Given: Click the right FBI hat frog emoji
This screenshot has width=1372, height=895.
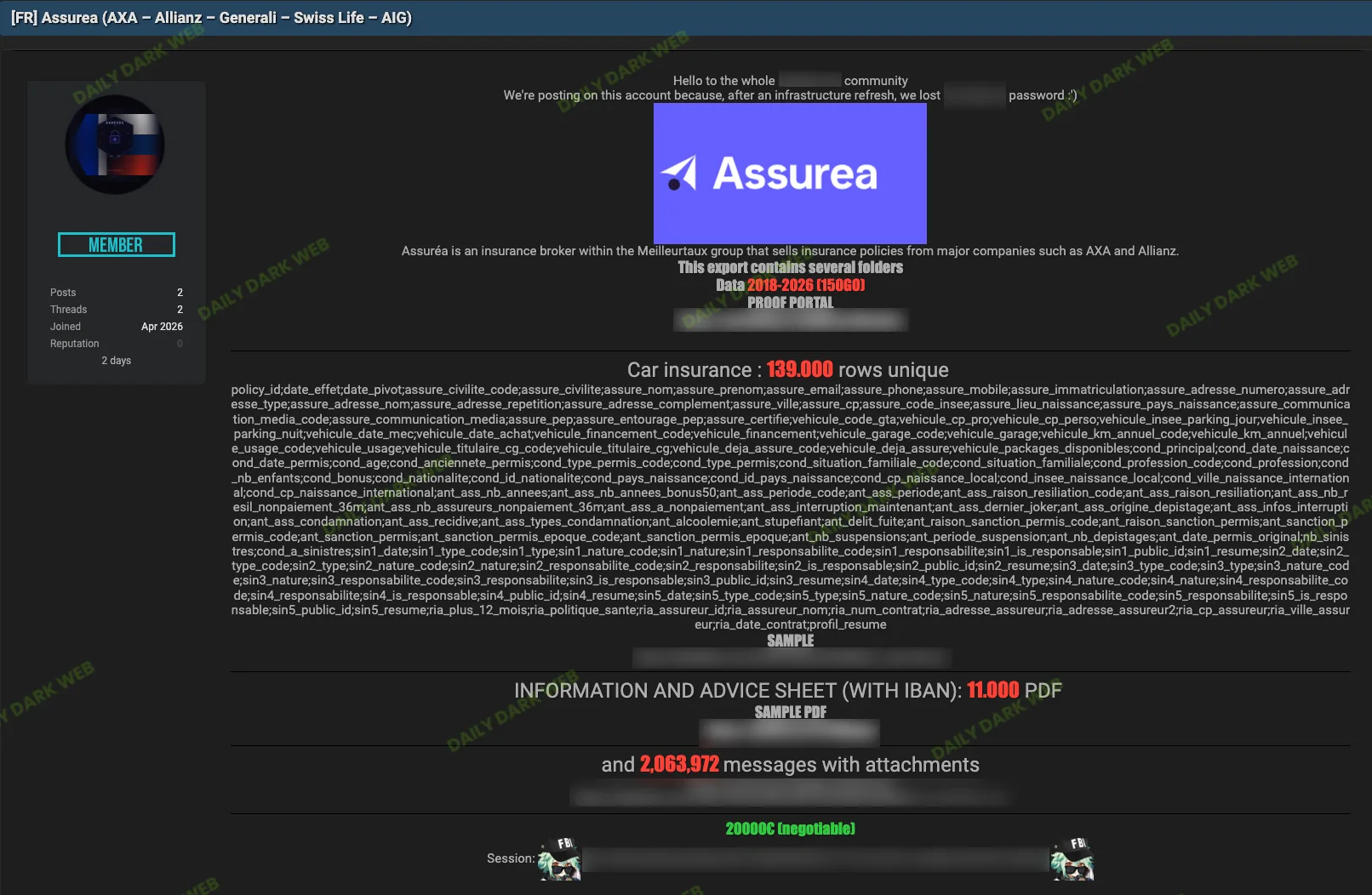Looking at the screenshot, I should point(1072,858).
